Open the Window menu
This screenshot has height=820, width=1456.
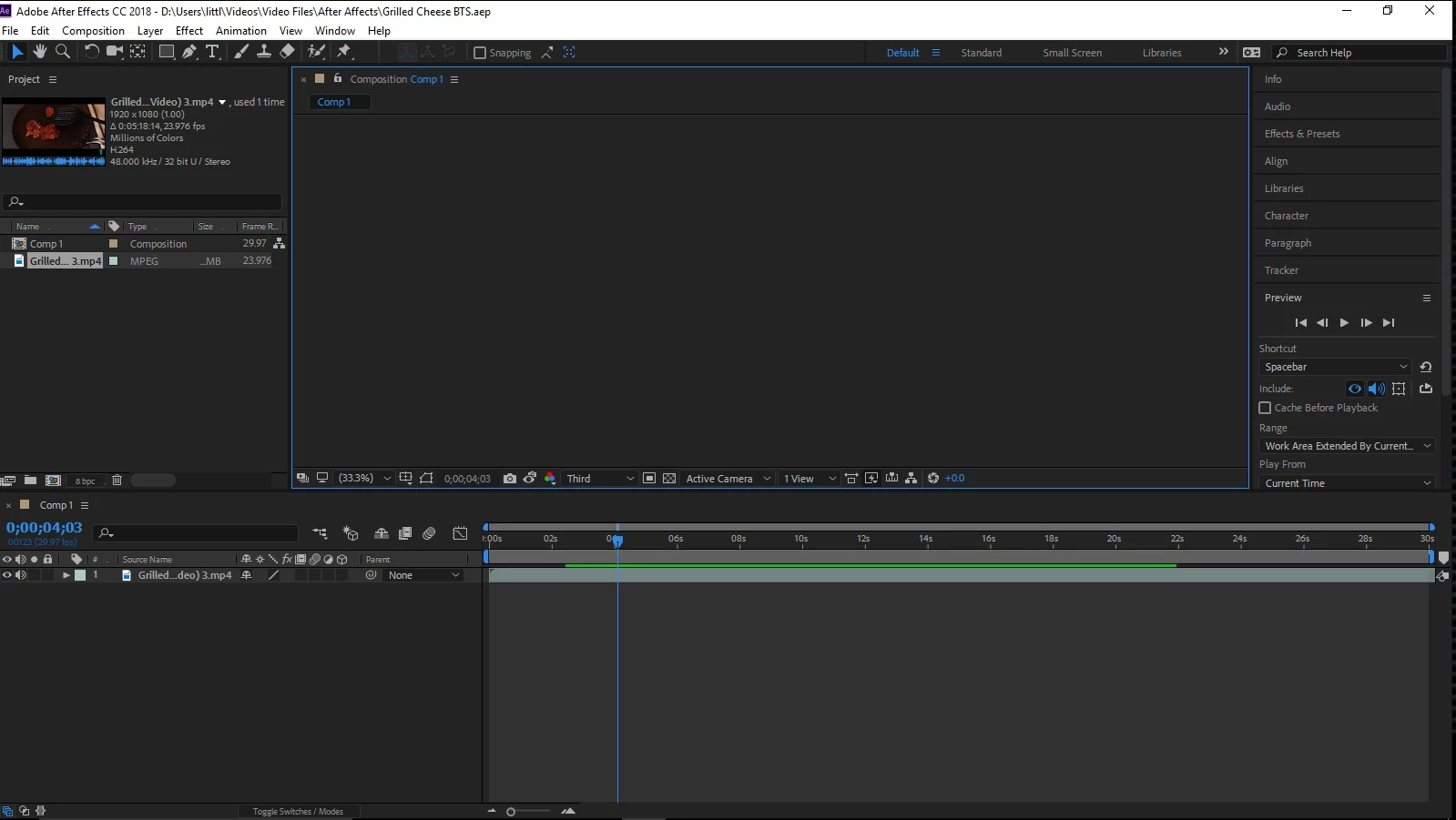click(335, 31)
